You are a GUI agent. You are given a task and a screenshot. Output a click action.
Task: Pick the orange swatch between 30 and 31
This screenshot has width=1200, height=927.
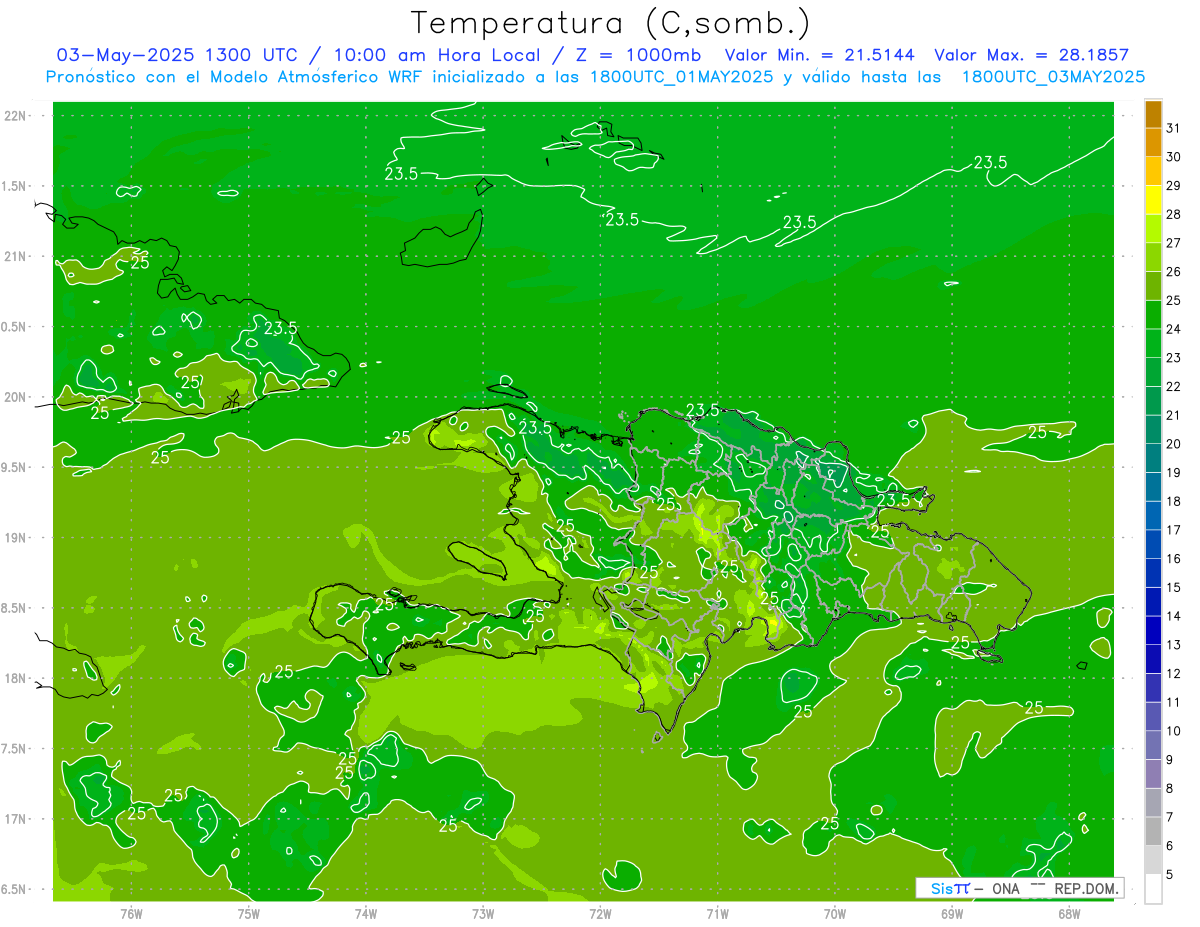[1154, 142]
